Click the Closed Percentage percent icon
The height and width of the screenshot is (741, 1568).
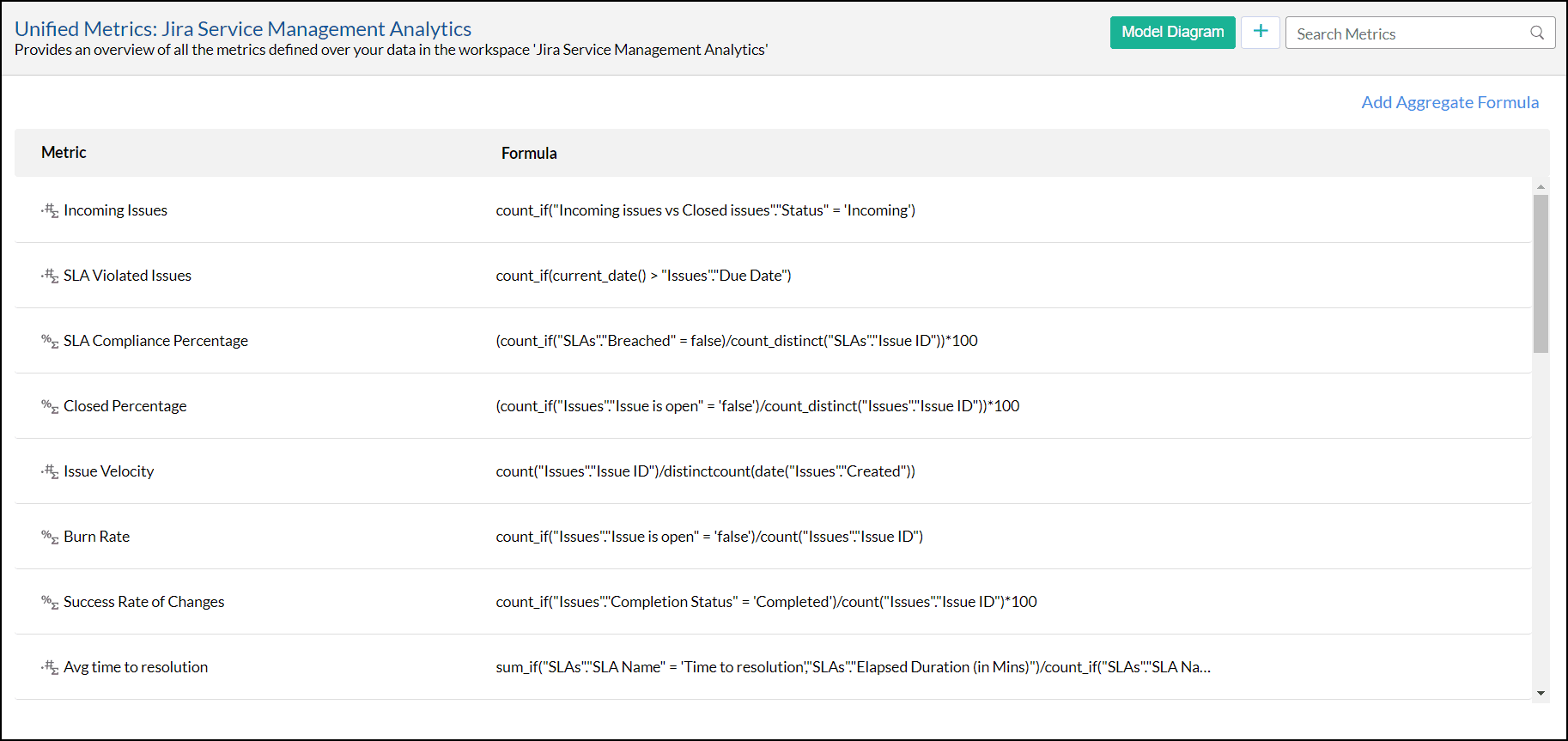(50, 406)
